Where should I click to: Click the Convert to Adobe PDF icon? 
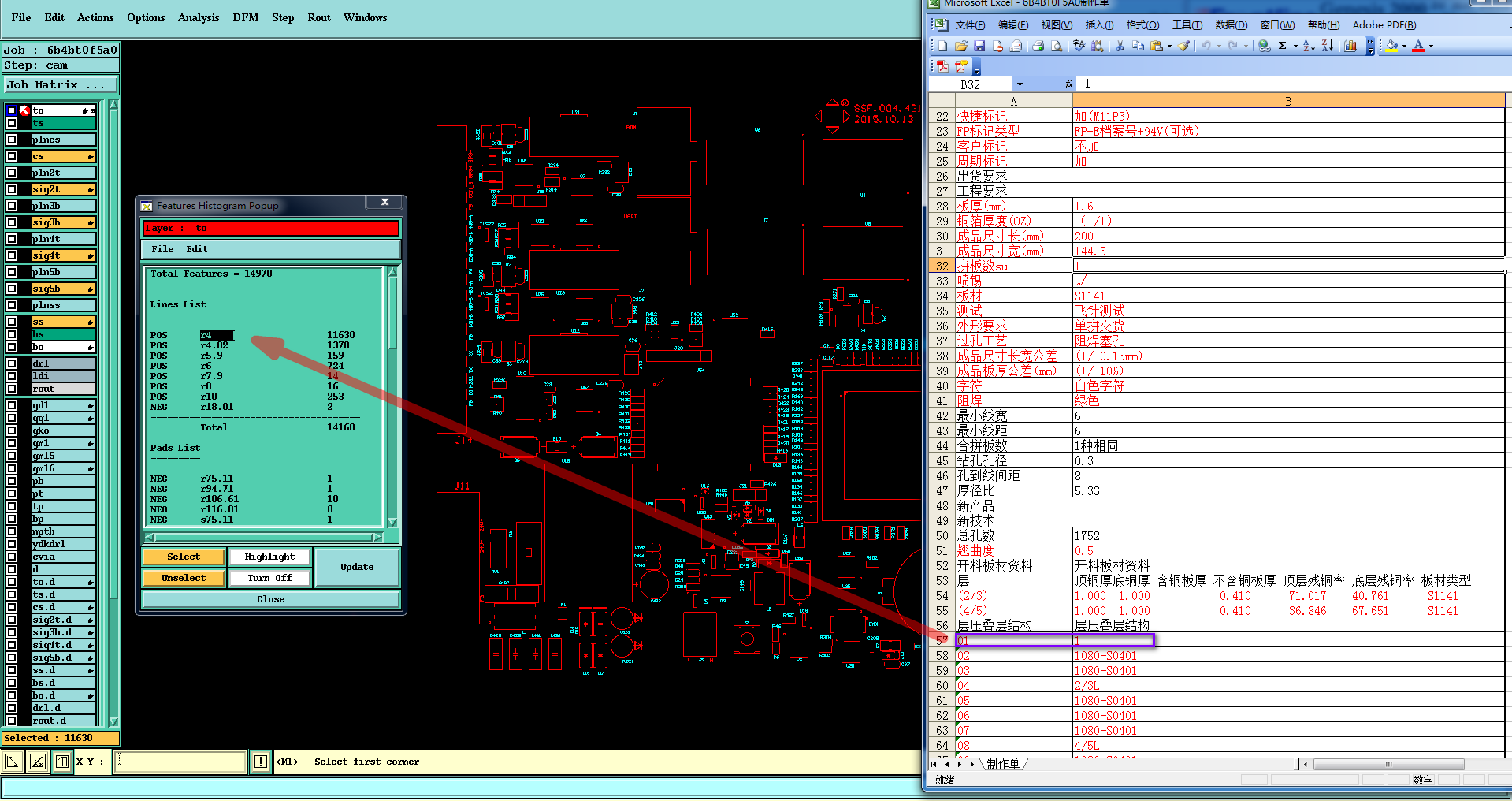(x=942, y=66)
